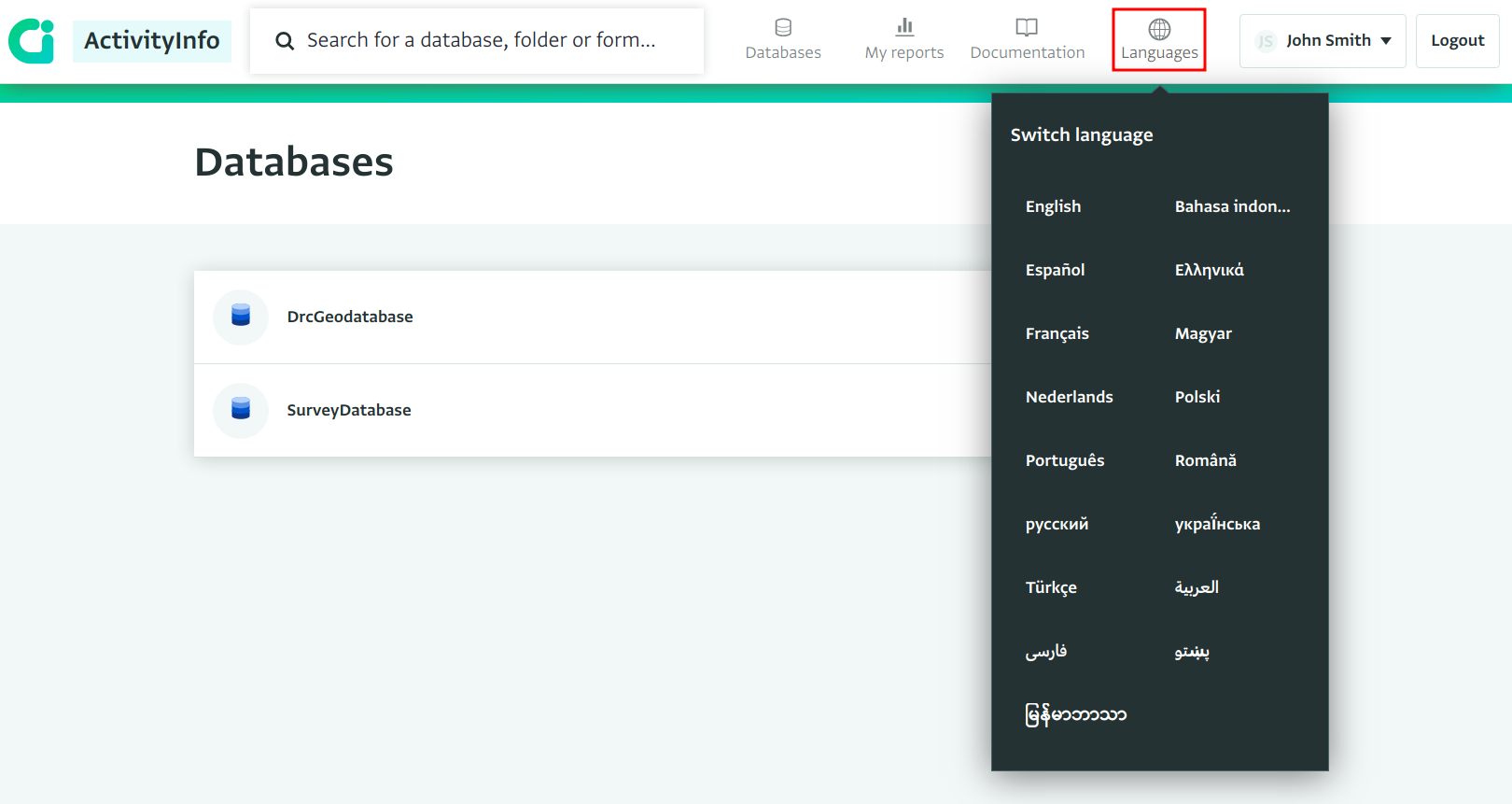
Task: Switch language to Bahasa Indonesia
Action: [1232, 206]
